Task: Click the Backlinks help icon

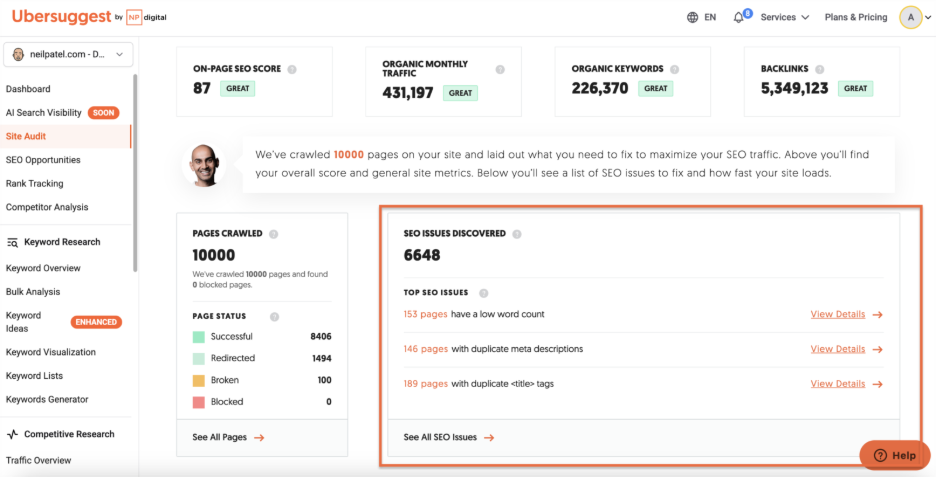Action: pyautogui.click(x=820, y=69)
